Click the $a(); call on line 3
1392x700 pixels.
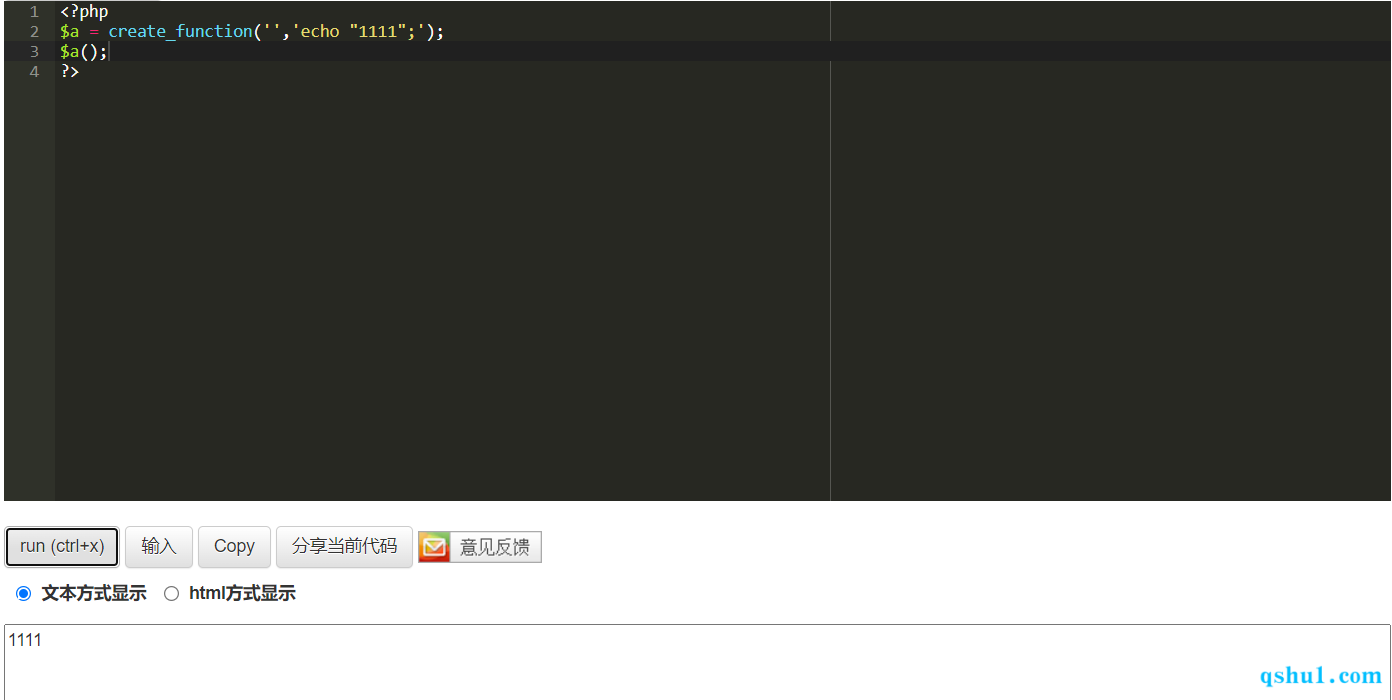coord(83,51)
